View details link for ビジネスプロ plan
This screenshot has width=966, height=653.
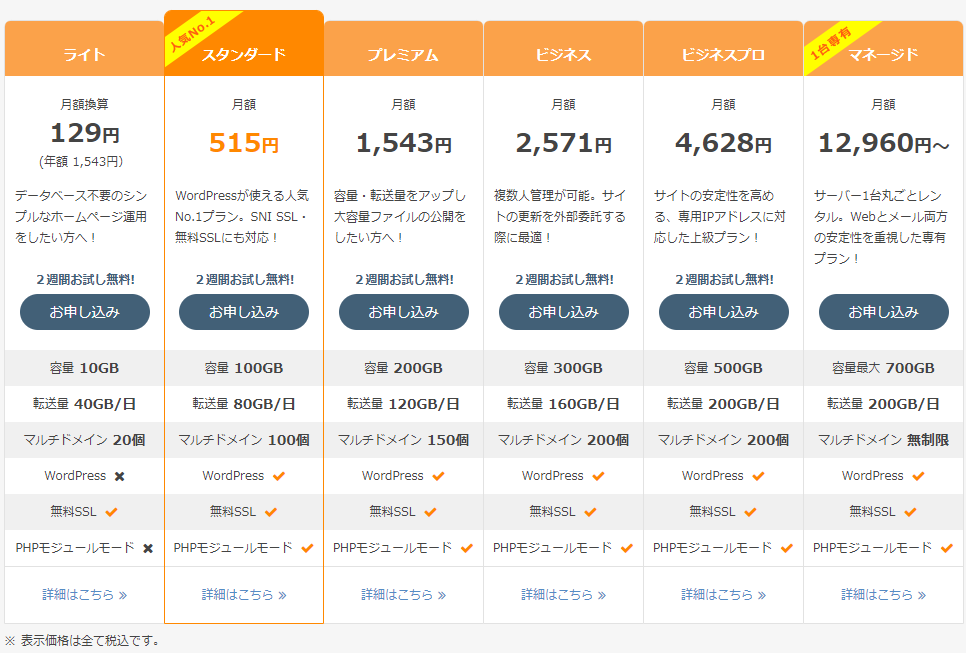723,594
